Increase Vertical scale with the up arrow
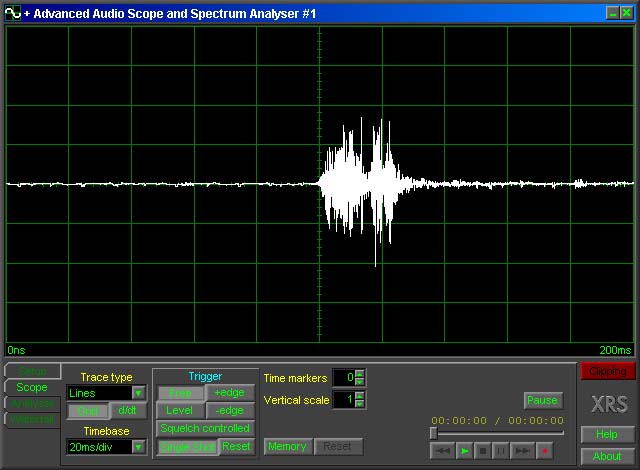Screen dimensions: 640x470 360,395
